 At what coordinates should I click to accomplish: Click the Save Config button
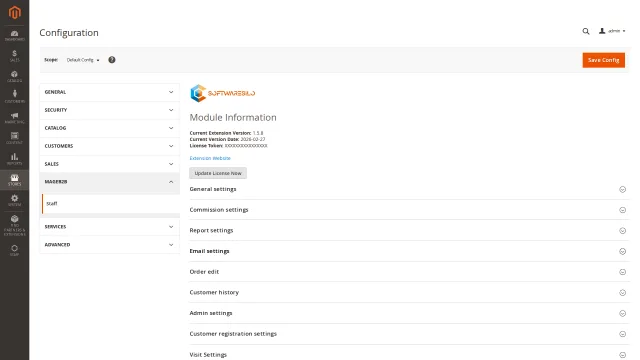(603, 60)
